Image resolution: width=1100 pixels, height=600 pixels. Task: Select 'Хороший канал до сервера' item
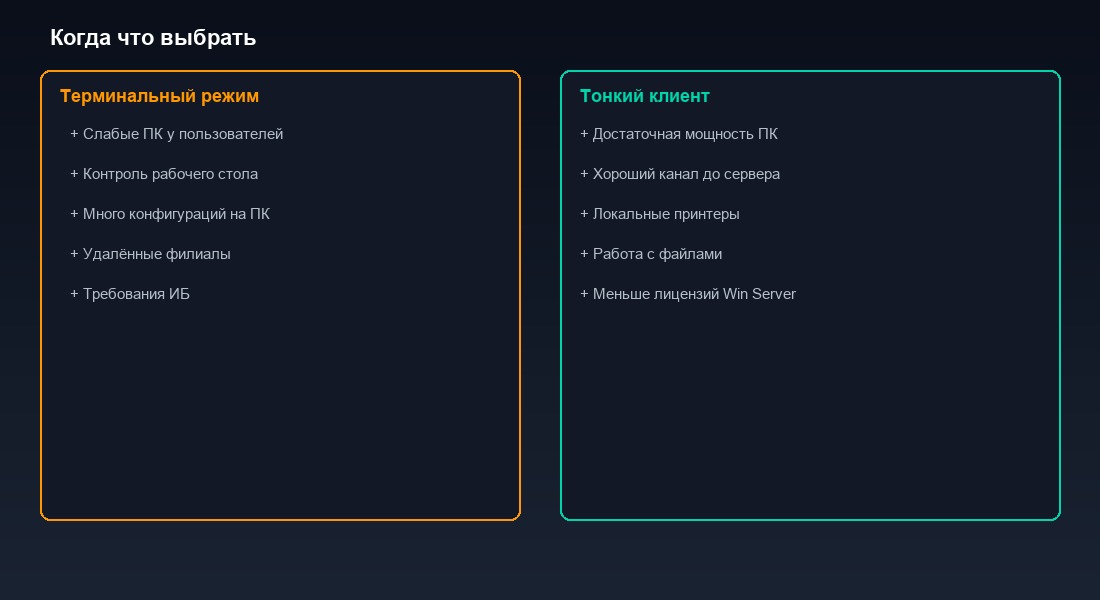pyautogui.click(x=686, y=174)
